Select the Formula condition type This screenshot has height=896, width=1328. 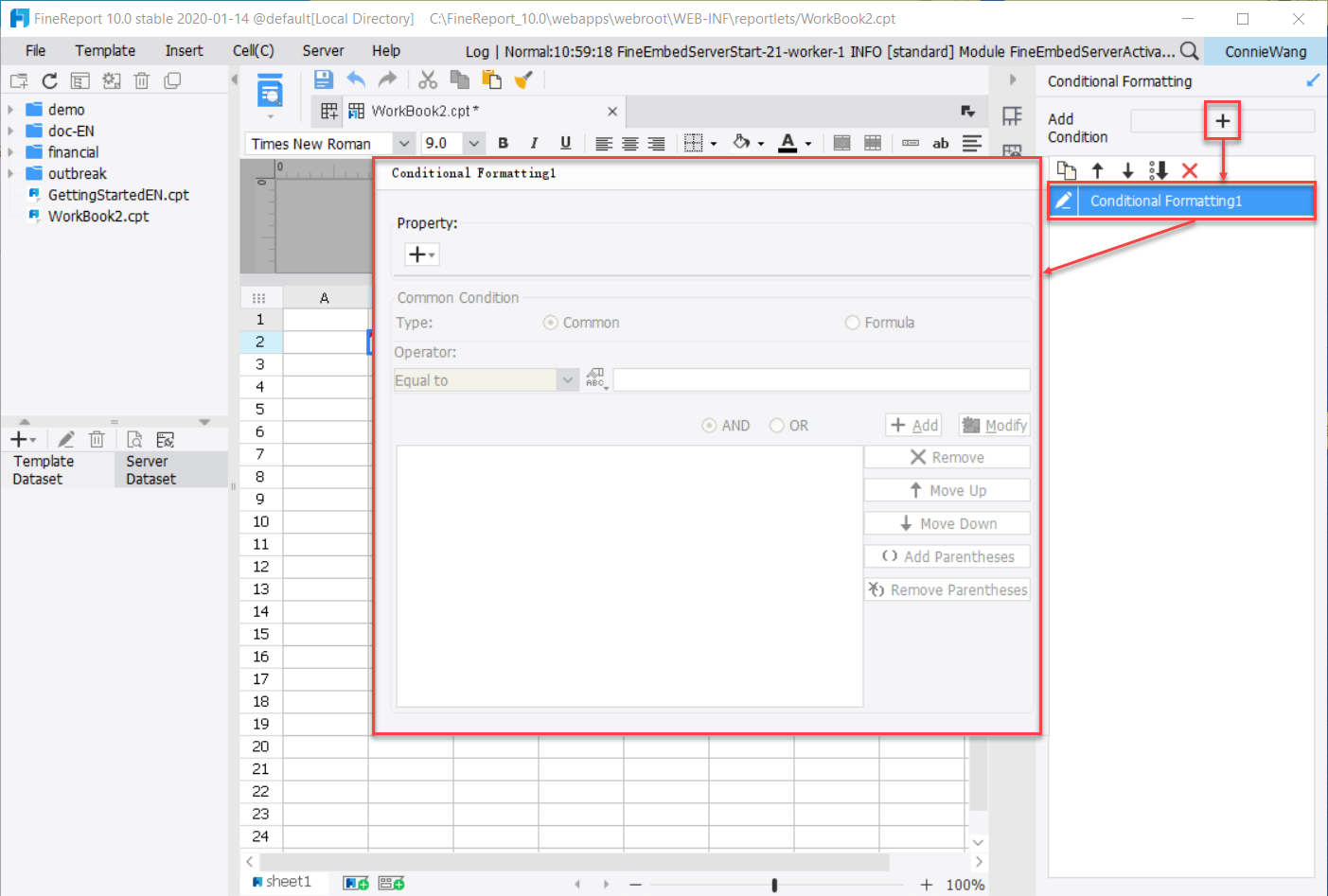(852, 322)
